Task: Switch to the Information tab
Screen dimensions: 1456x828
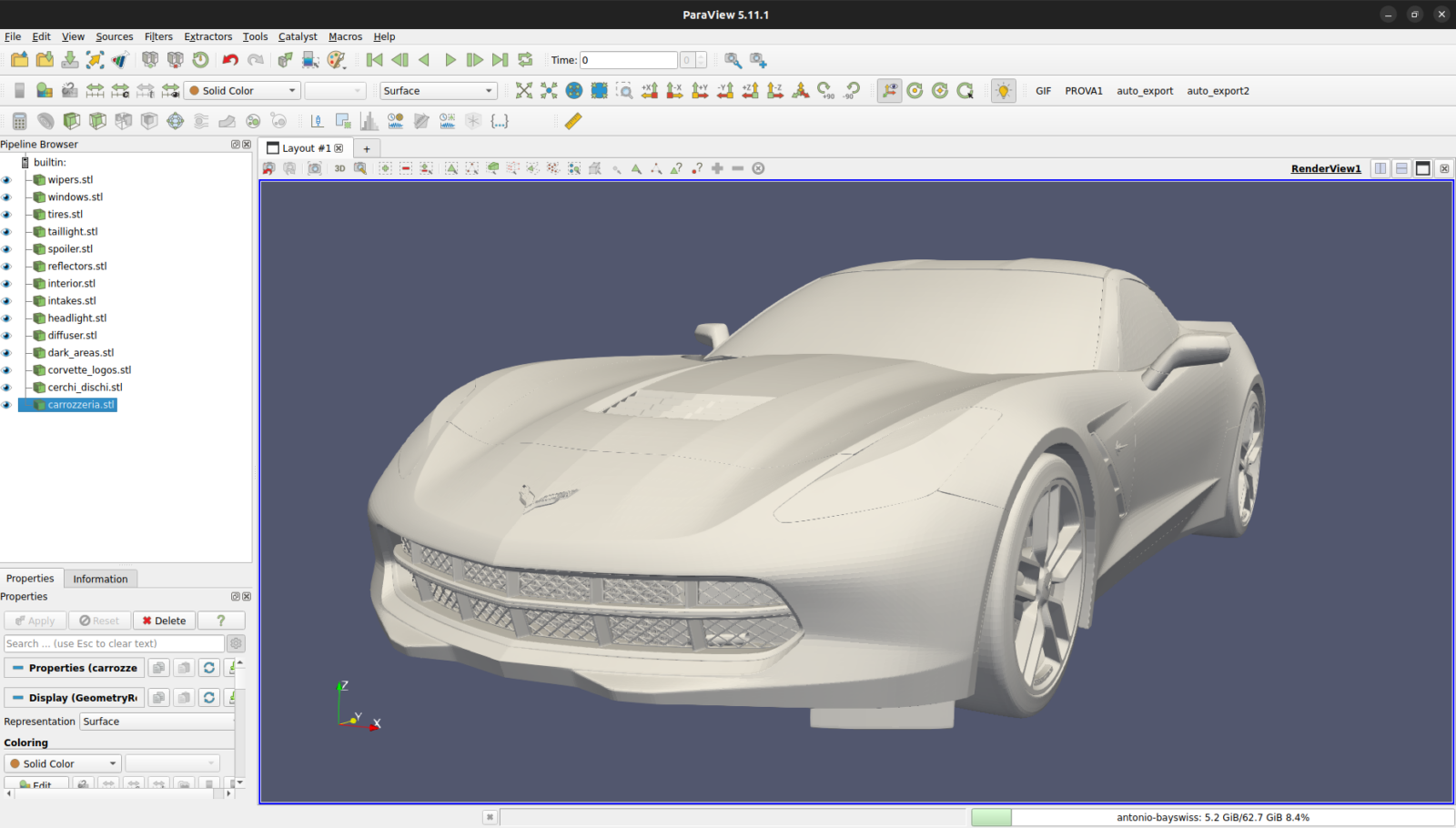Action: (x=100, y=579)
